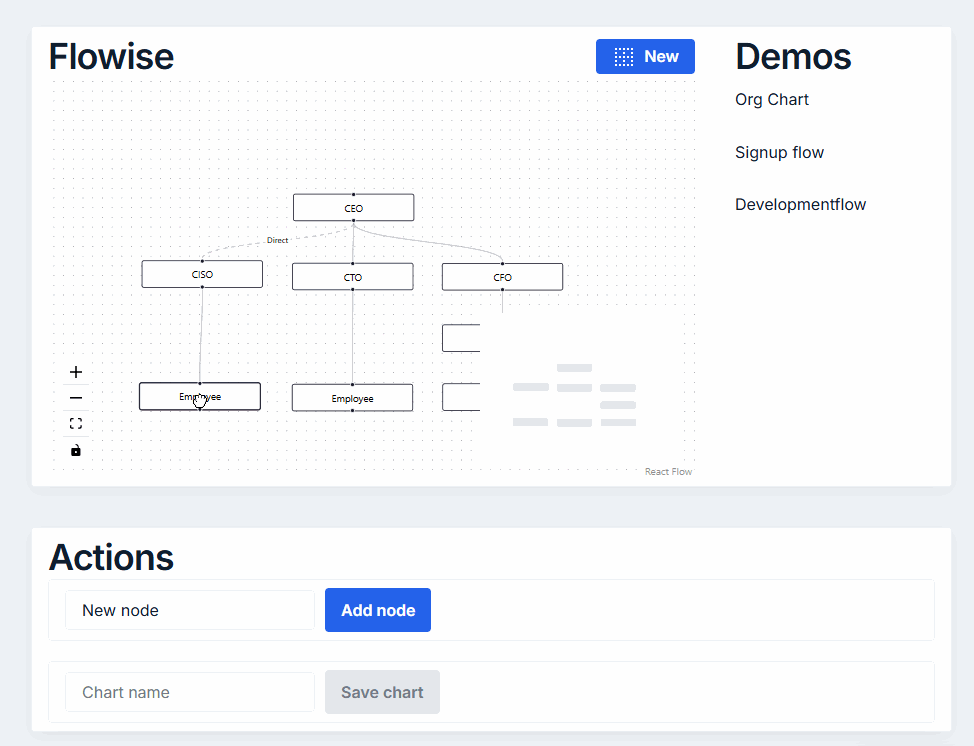Select the CTO node
The image size is (974, 746).
click(x=353, y=276)
